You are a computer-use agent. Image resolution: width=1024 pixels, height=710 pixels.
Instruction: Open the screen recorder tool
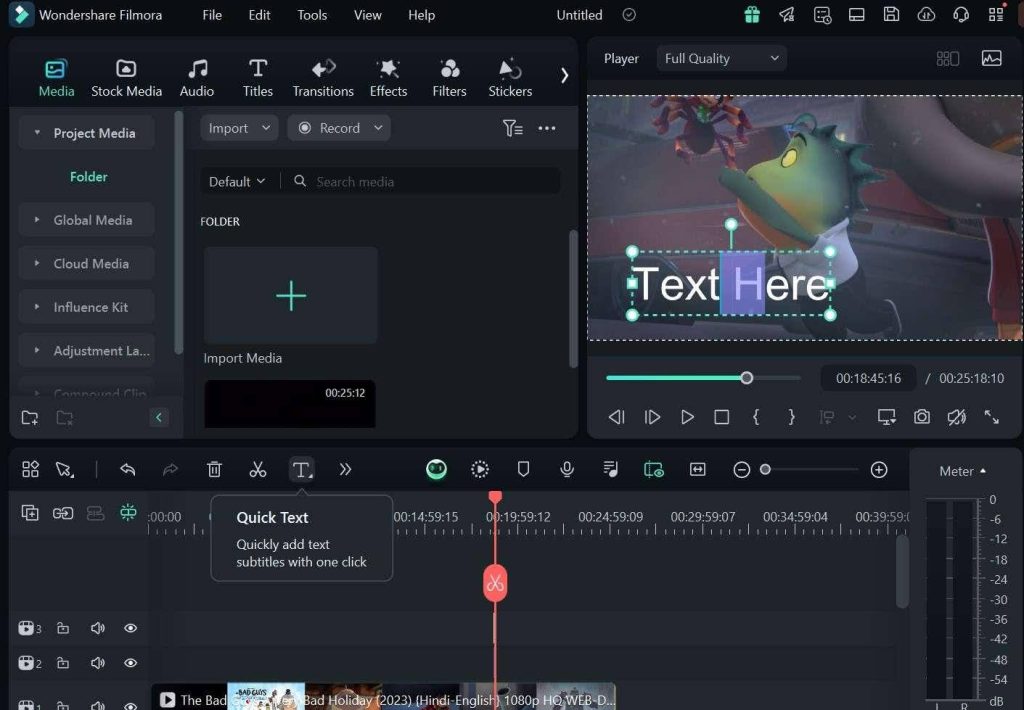(653, 469)
